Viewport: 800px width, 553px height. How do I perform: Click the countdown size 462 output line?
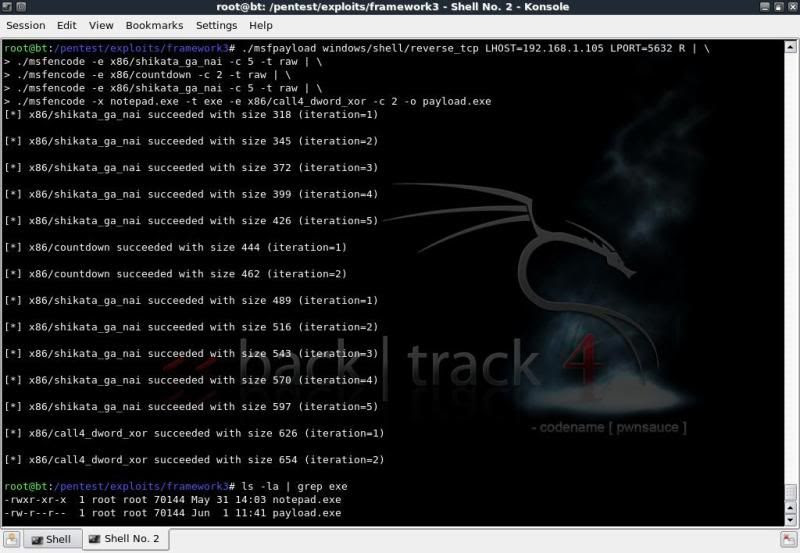pos(176,274)
